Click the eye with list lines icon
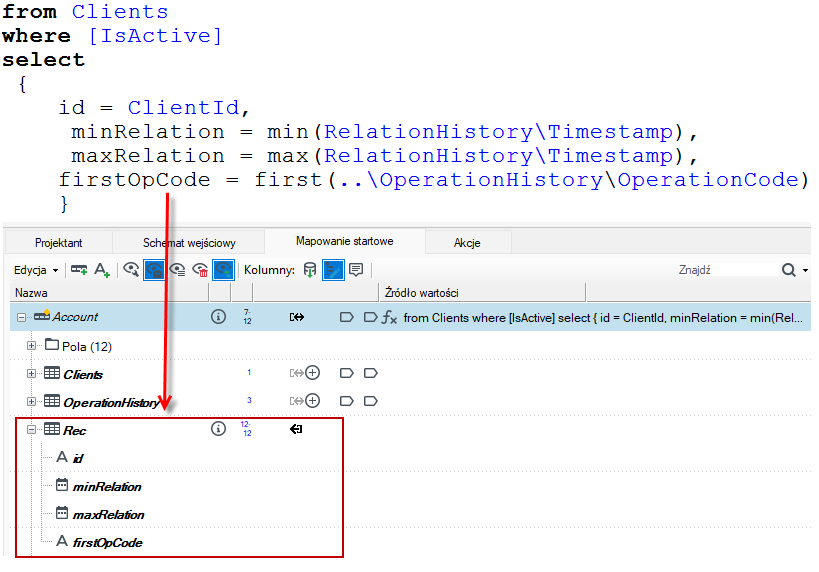 click(x=177, y=270)
